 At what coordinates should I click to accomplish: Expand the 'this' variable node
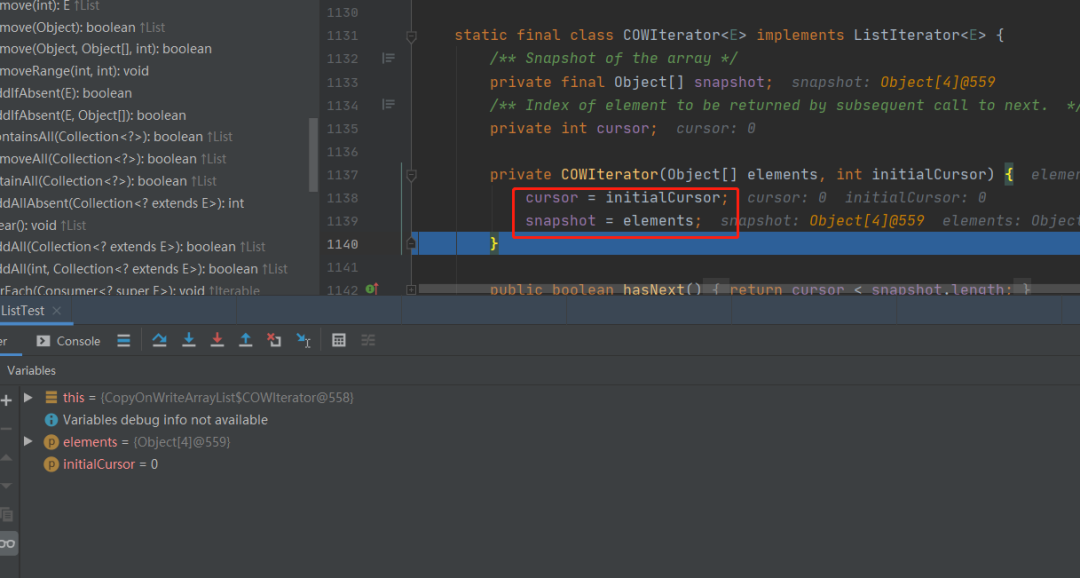(28, 398)
